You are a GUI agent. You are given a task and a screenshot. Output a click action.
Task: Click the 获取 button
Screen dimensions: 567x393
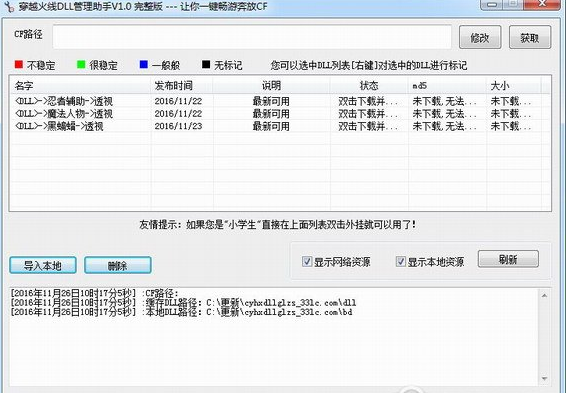(x=530, y=37)
